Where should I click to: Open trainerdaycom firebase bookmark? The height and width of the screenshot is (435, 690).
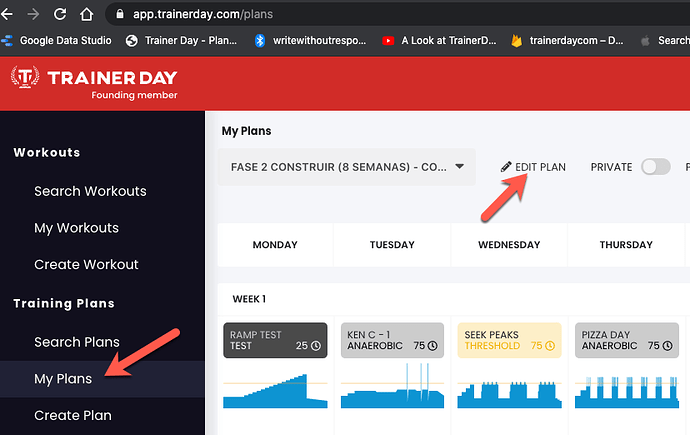567,40
